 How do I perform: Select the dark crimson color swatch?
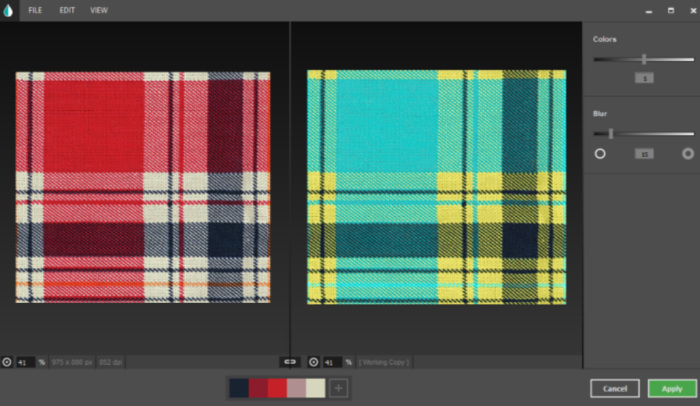click(258, 388)
